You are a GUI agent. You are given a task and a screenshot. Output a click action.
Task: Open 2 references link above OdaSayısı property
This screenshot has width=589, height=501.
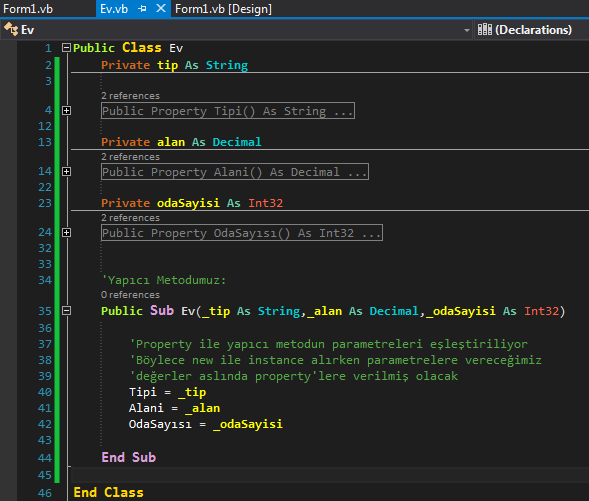[x=130, y=218]
